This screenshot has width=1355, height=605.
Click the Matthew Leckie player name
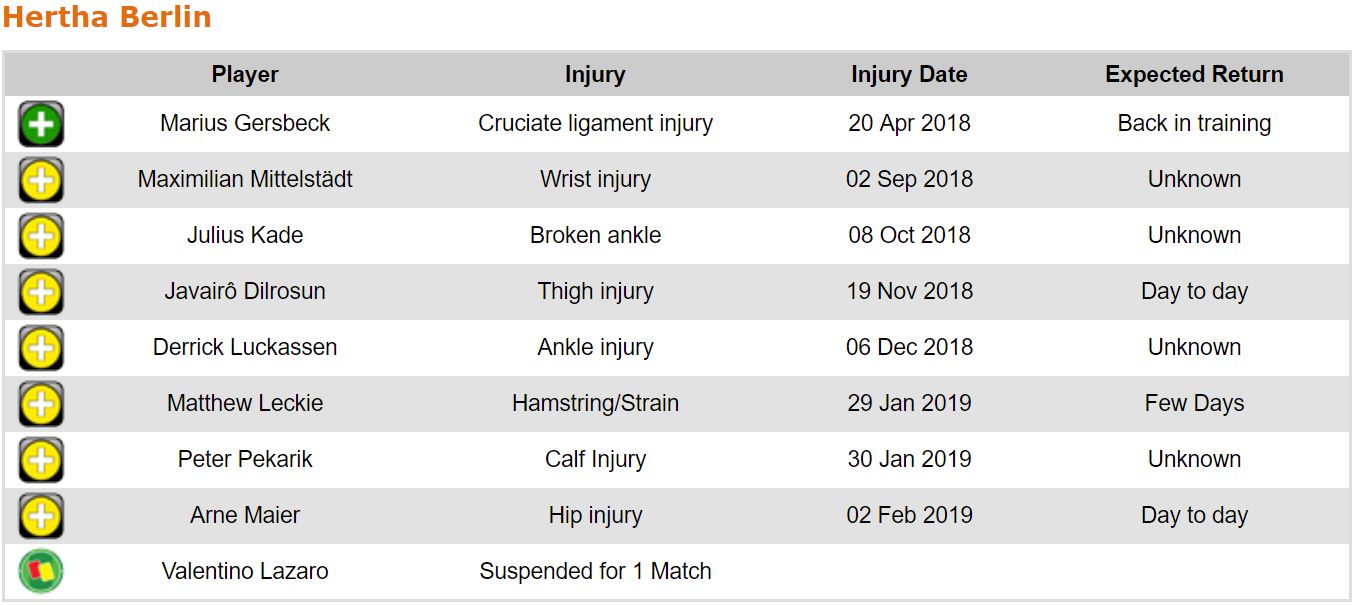pos(245,404)
